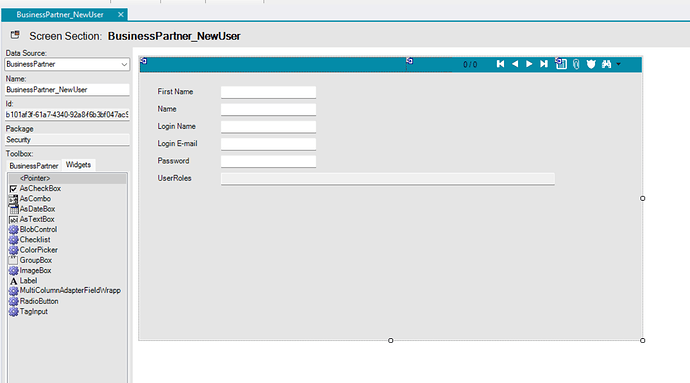The height and width of the screenshot is (383, 690).
Task: Go to next record arrow
Action: pyautogui.click(x=529, y=64)
